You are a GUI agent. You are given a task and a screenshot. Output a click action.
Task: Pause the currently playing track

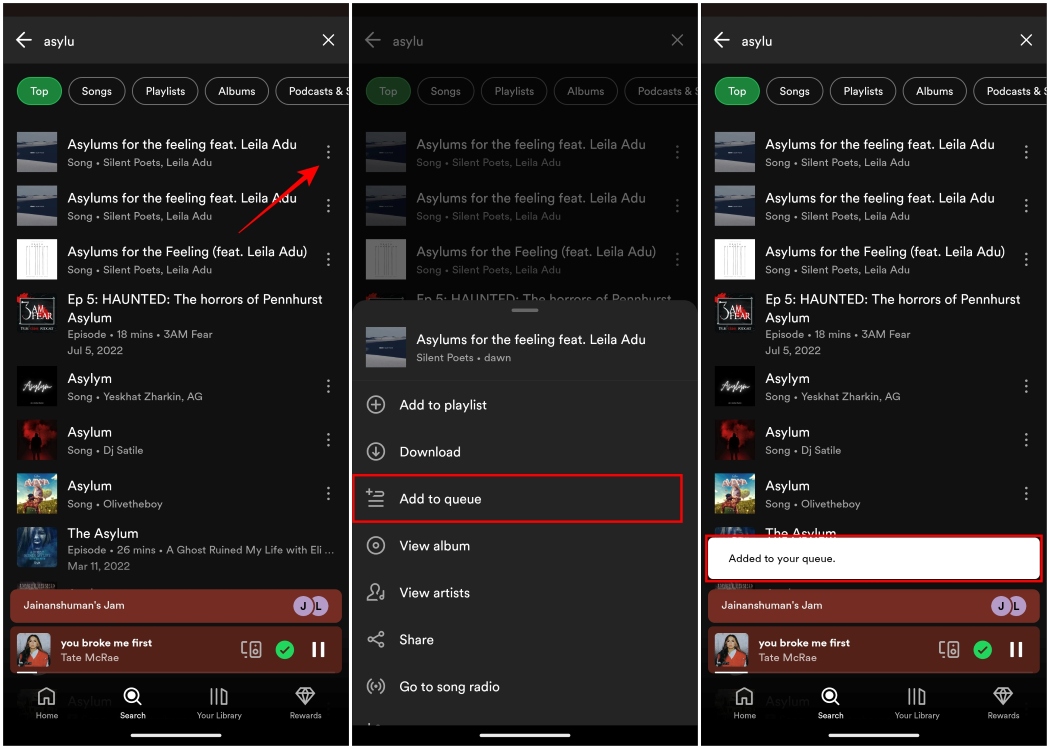pos(318,649)
